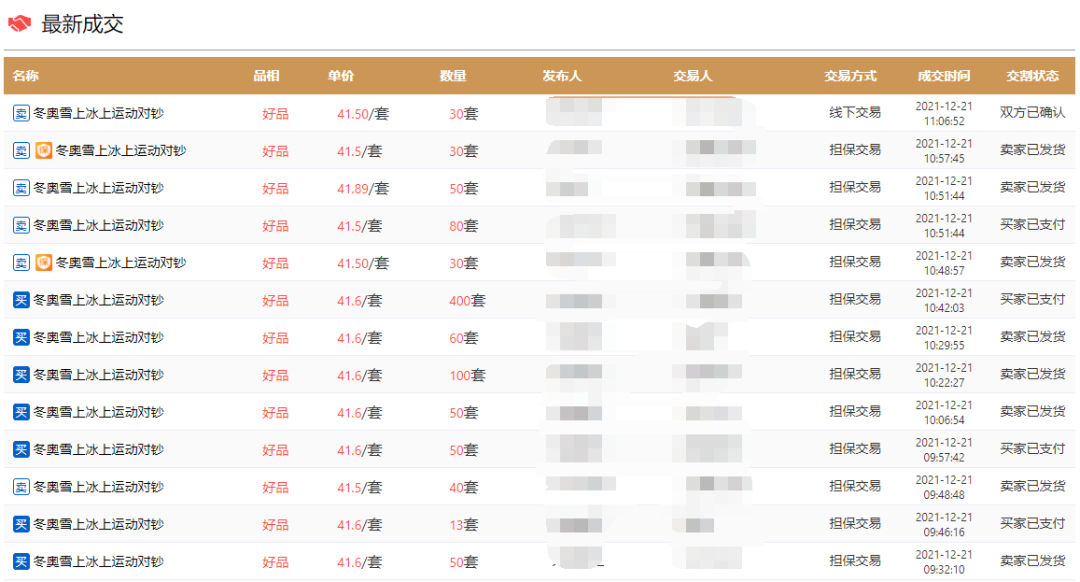Click the 单价 column header
The width and height of the screenshot is (1080, 582).
click(341, 76)
